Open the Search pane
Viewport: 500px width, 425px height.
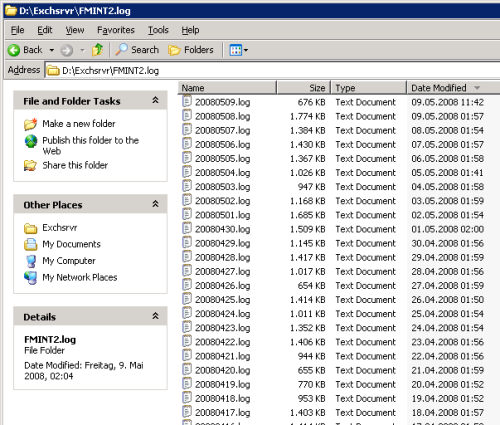[137, 50]
